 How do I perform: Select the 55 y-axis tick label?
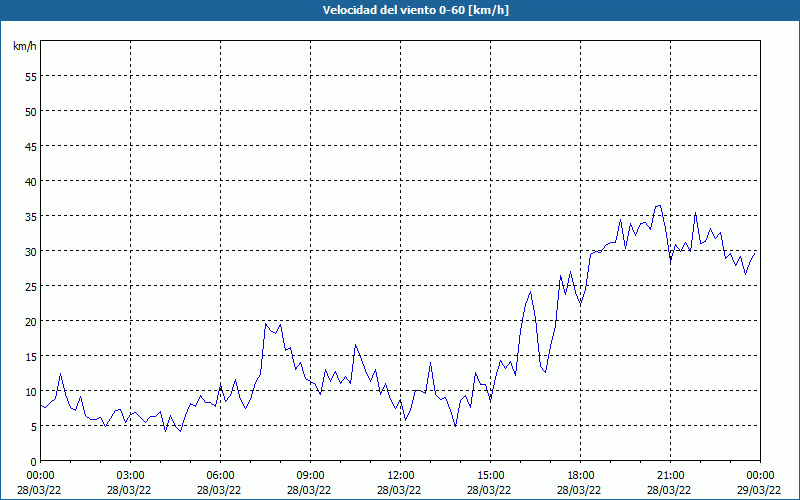tap(31, 77)
